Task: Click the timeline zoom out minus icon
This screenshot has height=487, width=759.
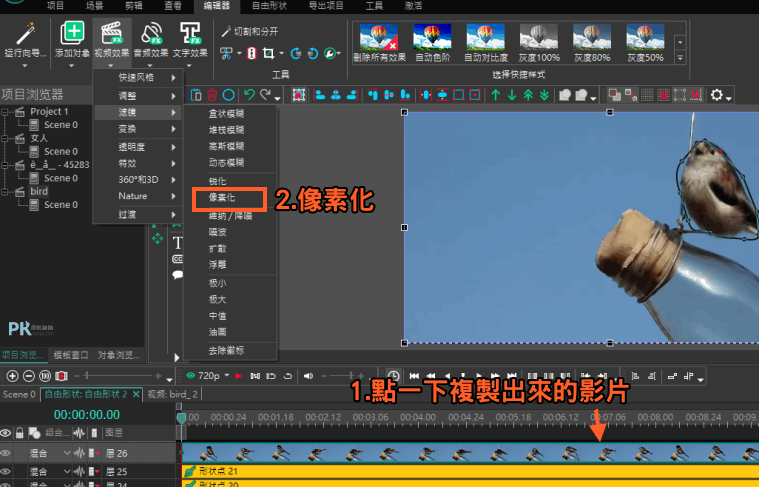Action: (29, 376)
